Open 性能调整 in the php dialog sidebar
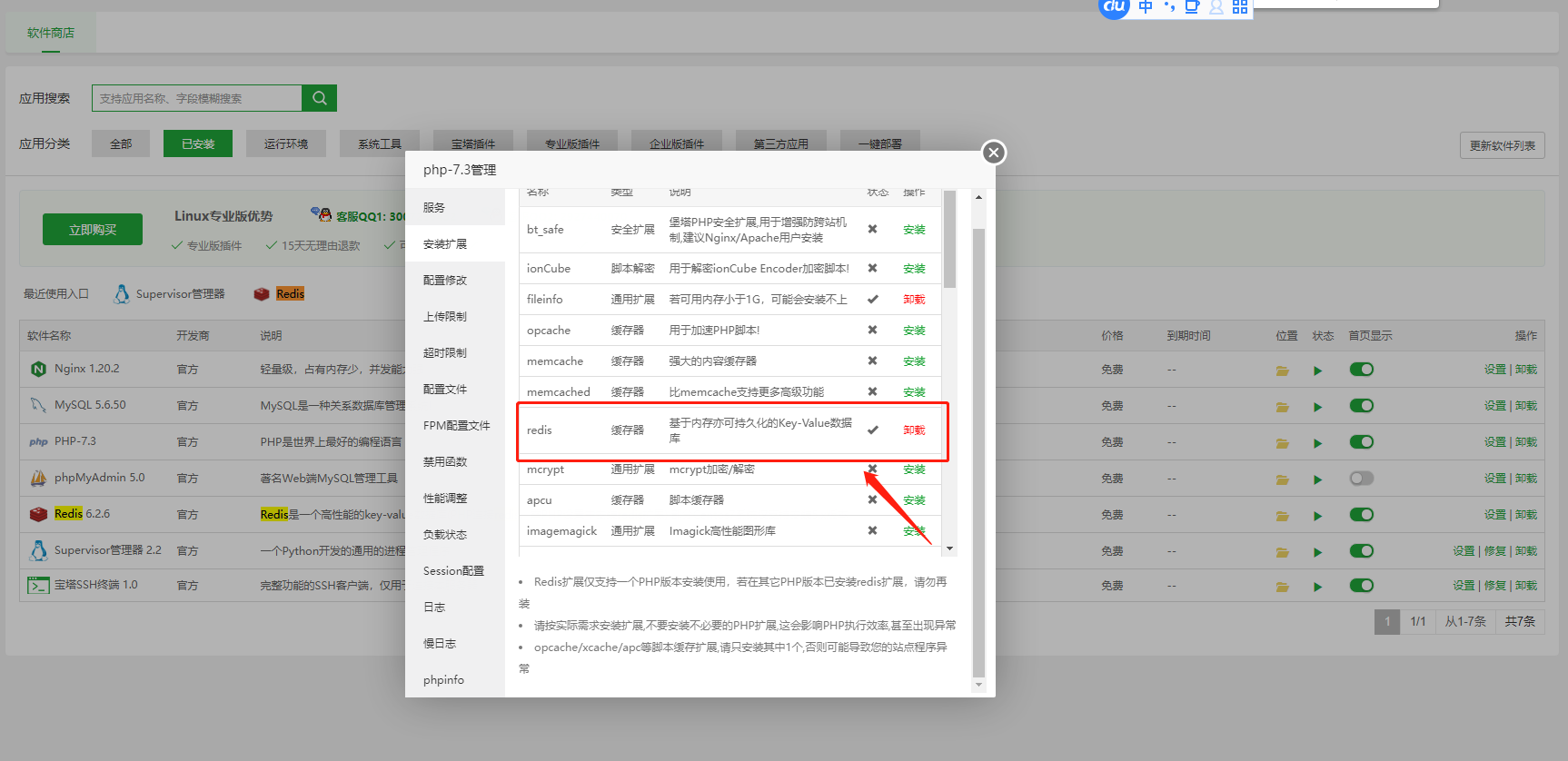The image size is (1568, 761). [x=455, y=498]
